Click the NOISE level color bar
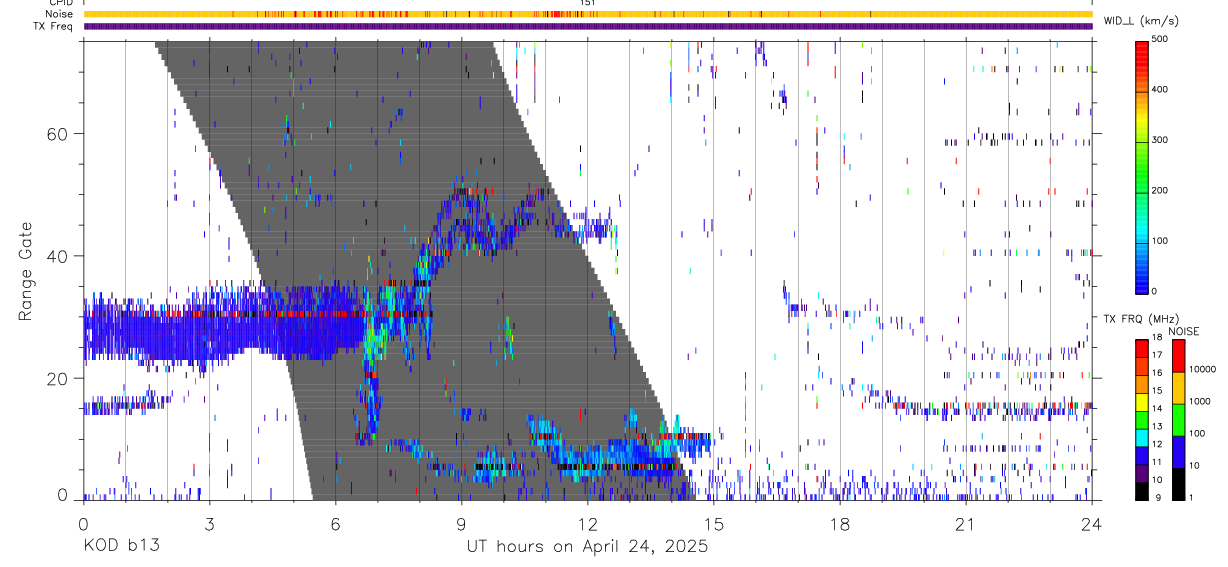The image size is (1228, 567). click(x=1179, y=420)
